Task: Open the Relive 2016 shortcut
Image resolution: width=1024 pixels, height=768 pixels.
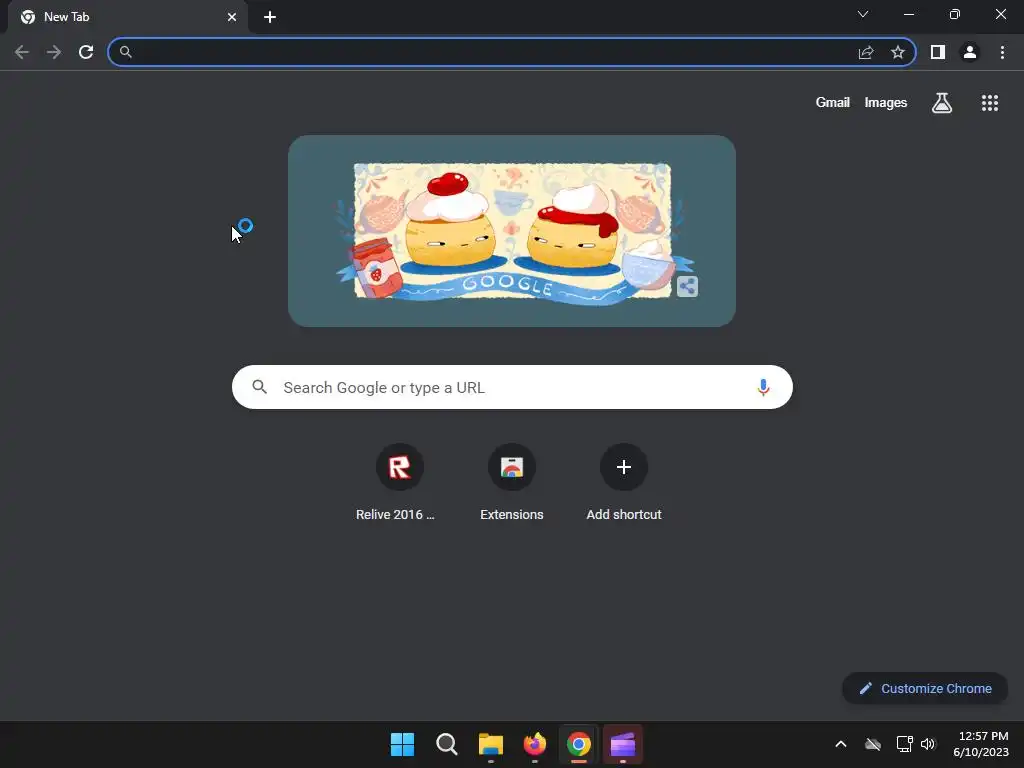Action: [400, 482]
